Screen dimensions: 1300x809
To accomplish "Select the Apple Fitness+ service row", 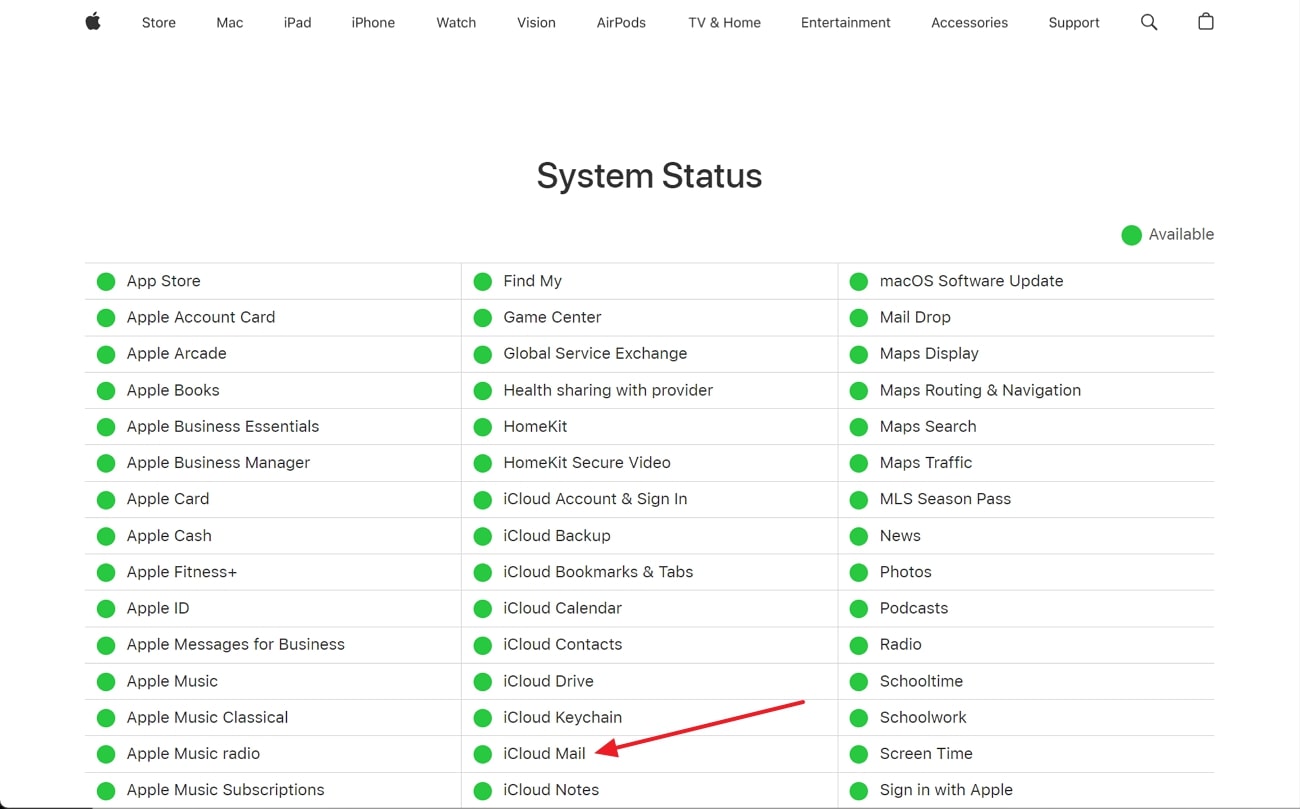I will click(x=183, y=571).
